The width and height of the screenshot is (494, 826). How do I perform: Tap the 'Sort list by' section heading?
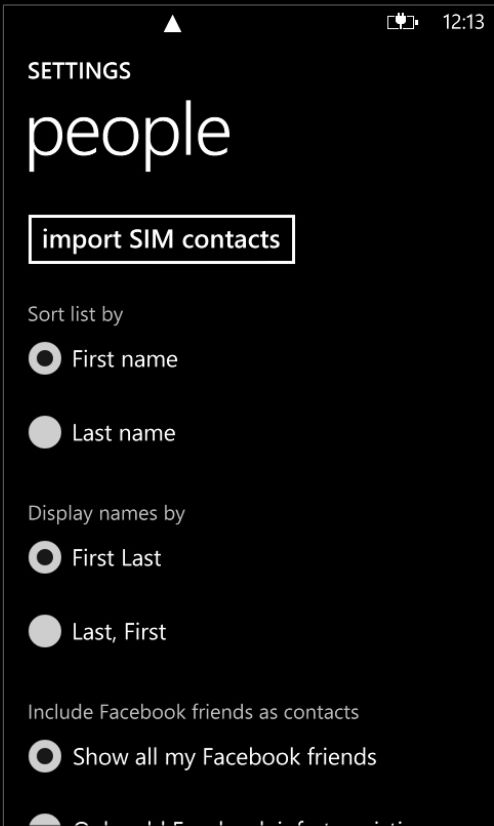[75, 314]
